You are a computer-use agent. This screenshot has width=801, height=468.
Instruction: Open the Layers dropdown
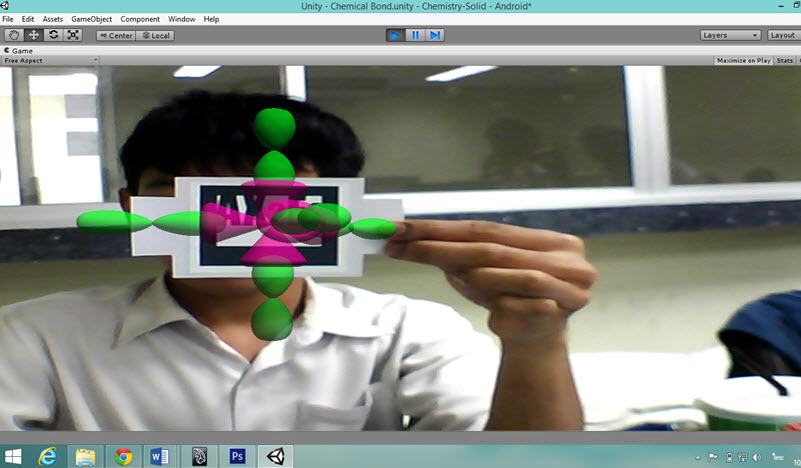coord(730,35)
